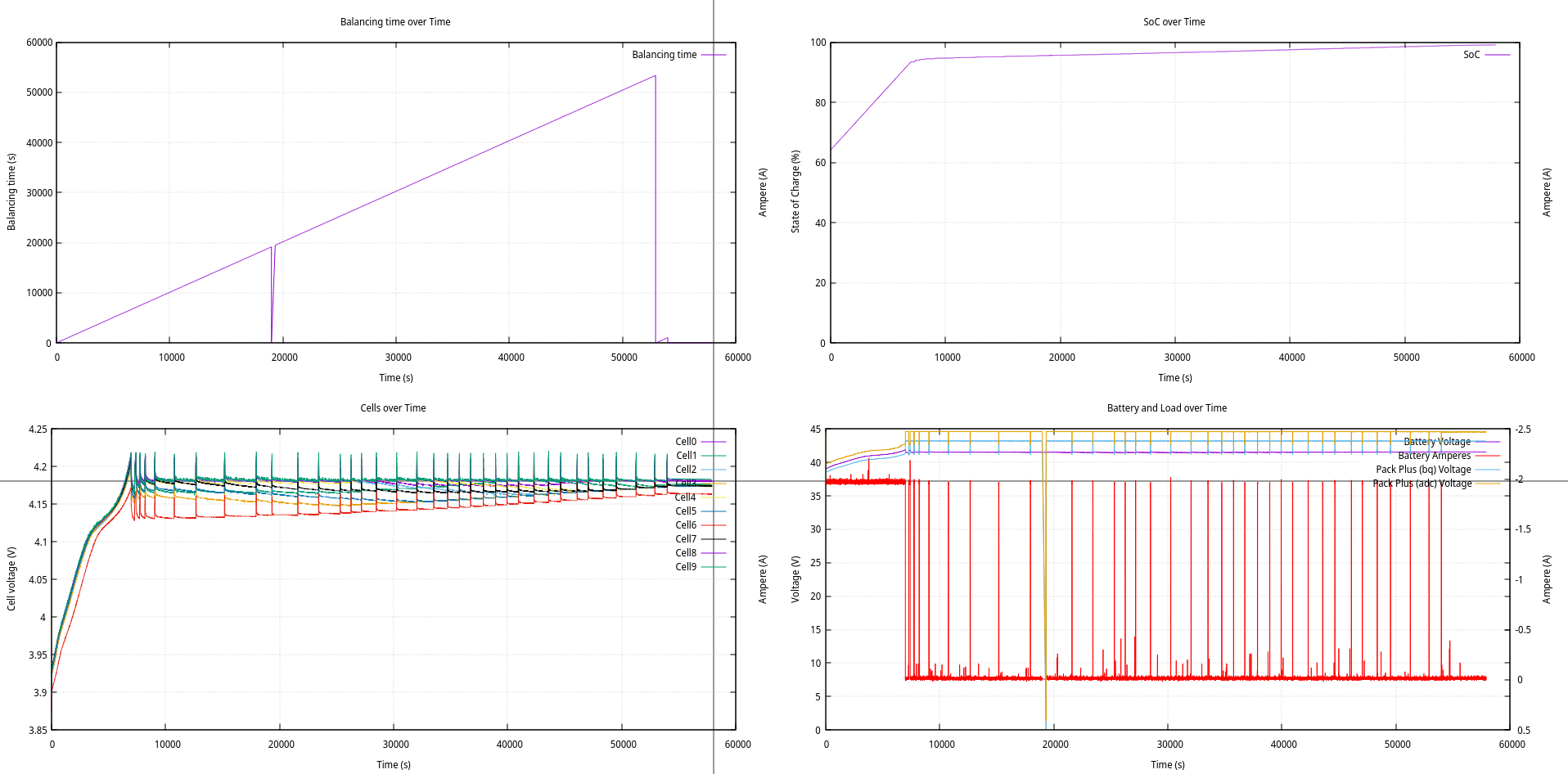The image size is (1568, 774).
Task: Click the 'Cells over Time' plot title
Action: (x=393, y=408)
